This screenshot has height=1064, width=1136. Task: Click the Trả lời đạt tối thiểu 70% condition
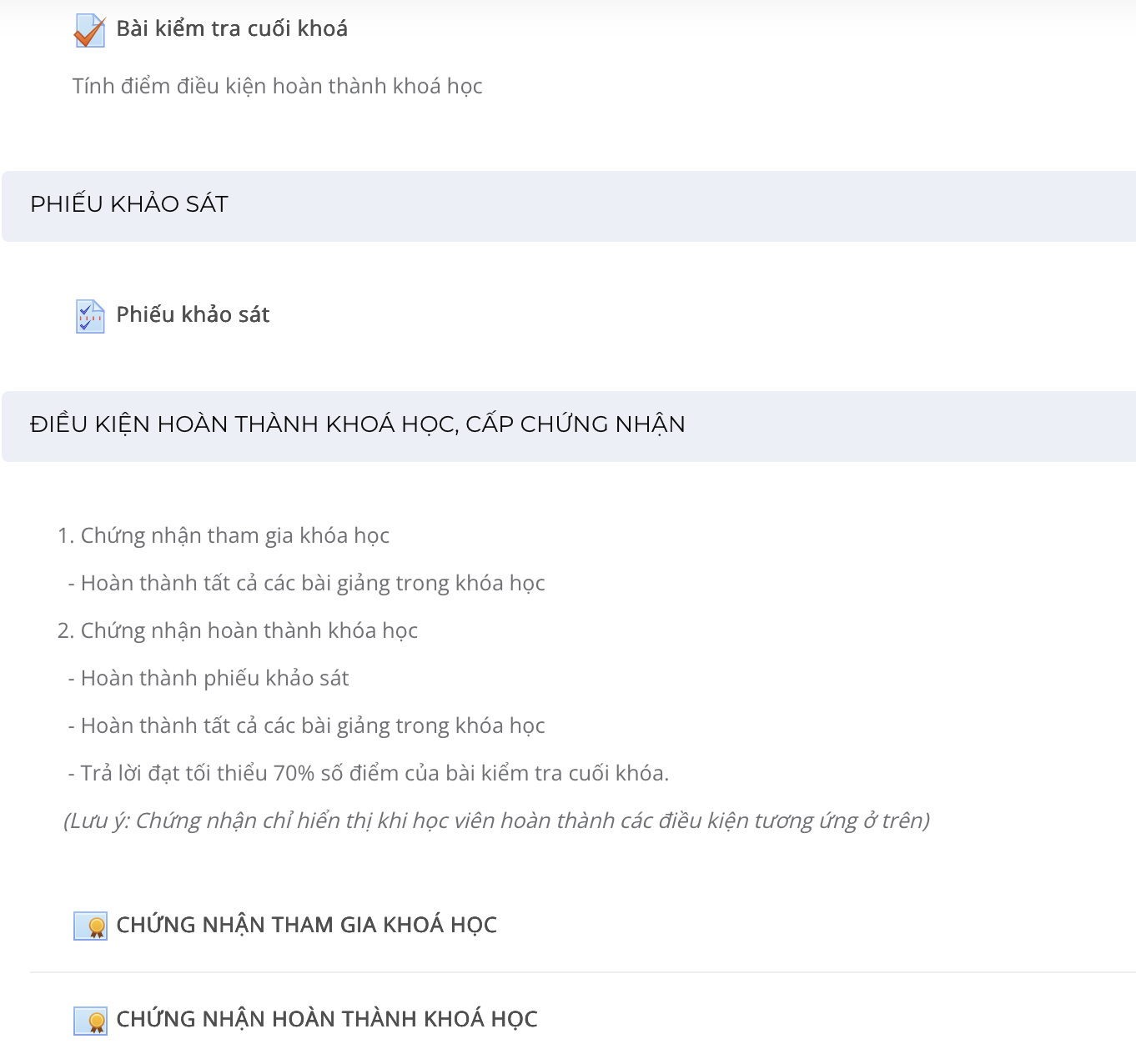click(x=368, y=773)
